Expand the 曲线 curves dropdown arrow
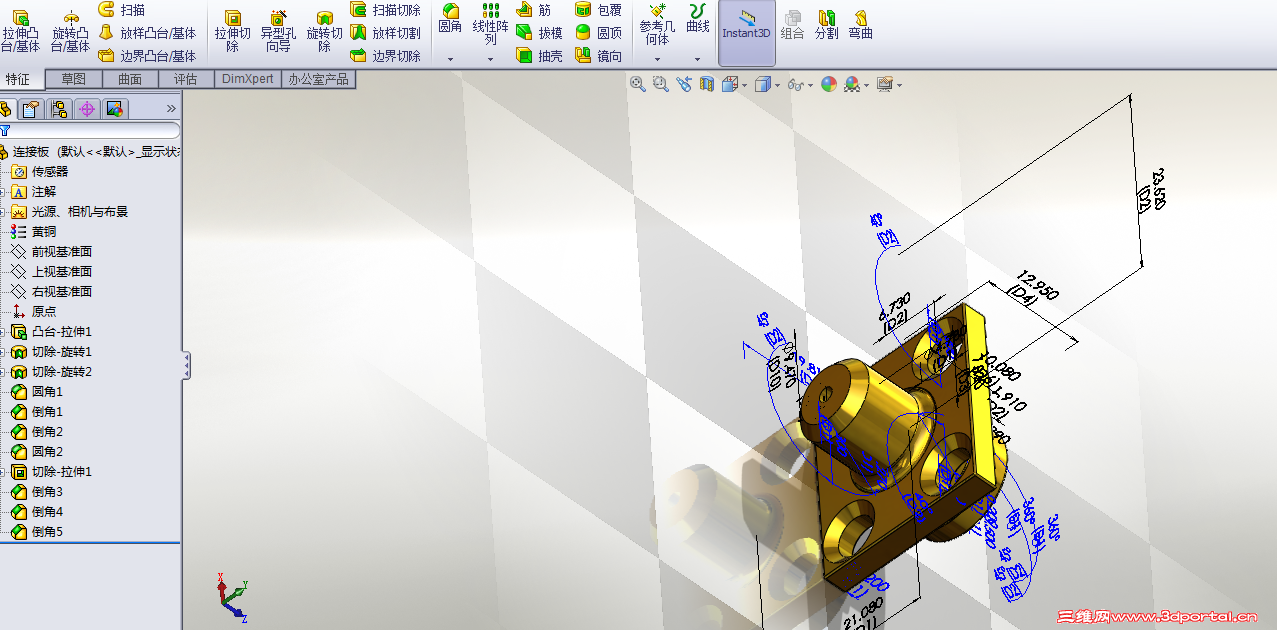1277x630 pixels. 698,59
